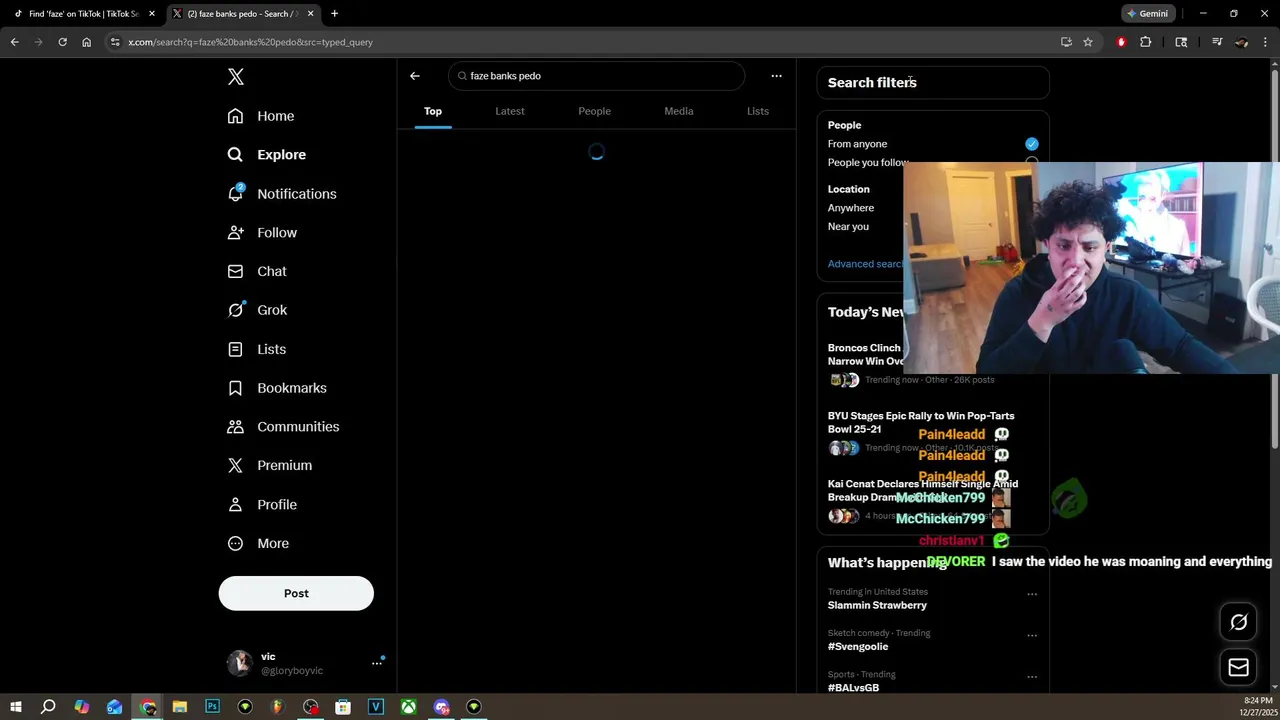Open search options three-dot menu

coord(776,76)
